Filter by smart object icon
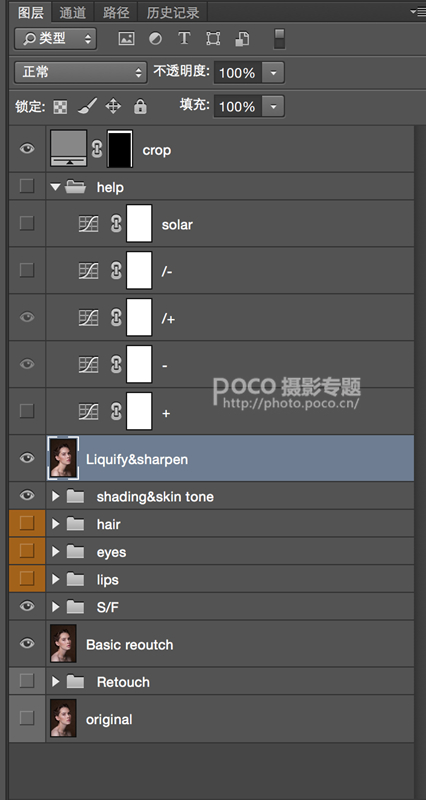This screenshot has width=426, height=800. 242,39
